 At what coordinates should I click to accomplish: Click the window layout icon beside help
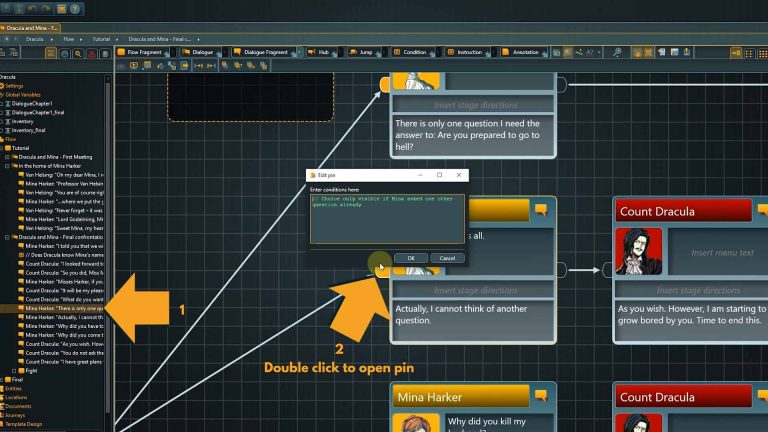(61, 8)
